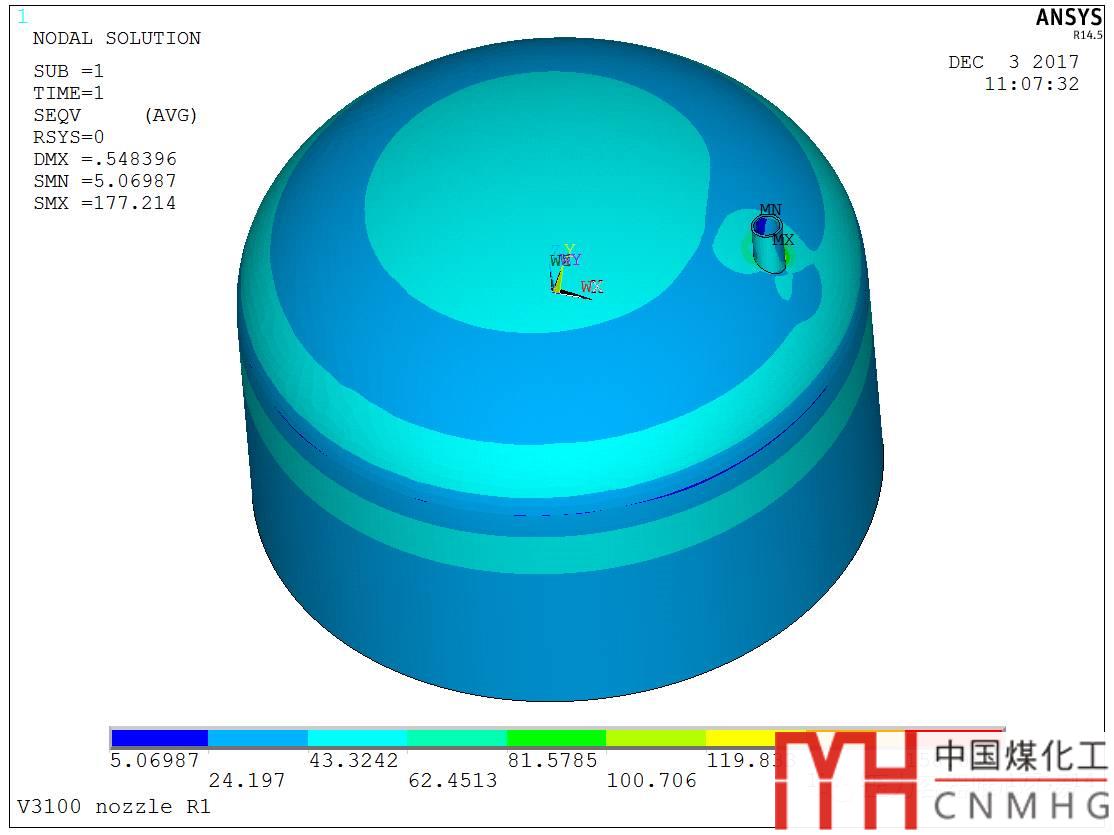Click the red CNMHG watermark logo
1114x835 pixels.
tap(845, 780)
